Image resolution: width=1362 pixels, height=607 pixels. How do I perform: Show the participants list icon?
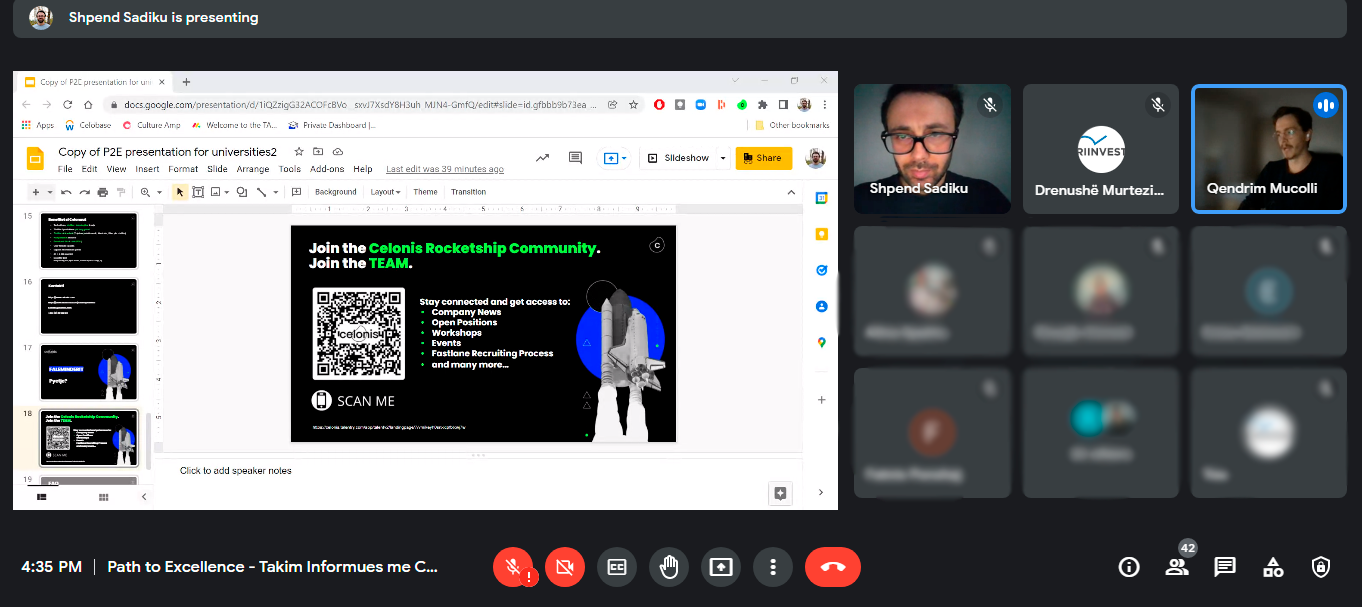(1177, 567)
